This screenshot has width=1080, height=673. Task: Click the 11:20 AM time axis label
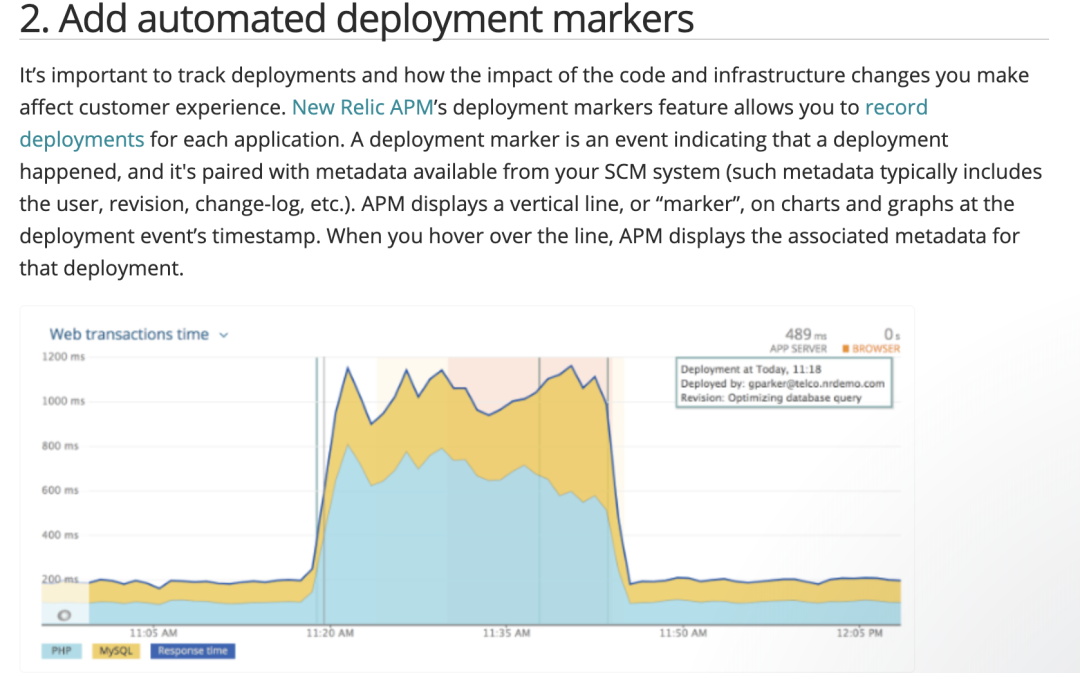point(330,633)
